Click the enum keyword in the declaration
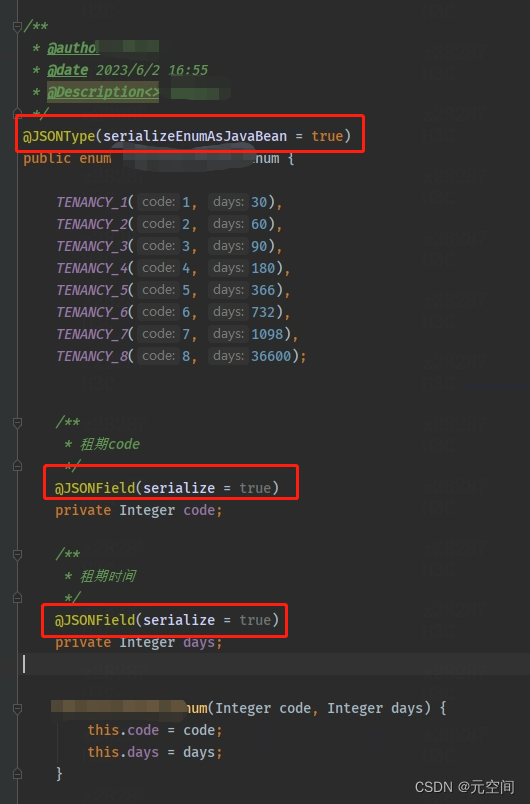Viewport: 530px width, 804px height. click(95, 158)
